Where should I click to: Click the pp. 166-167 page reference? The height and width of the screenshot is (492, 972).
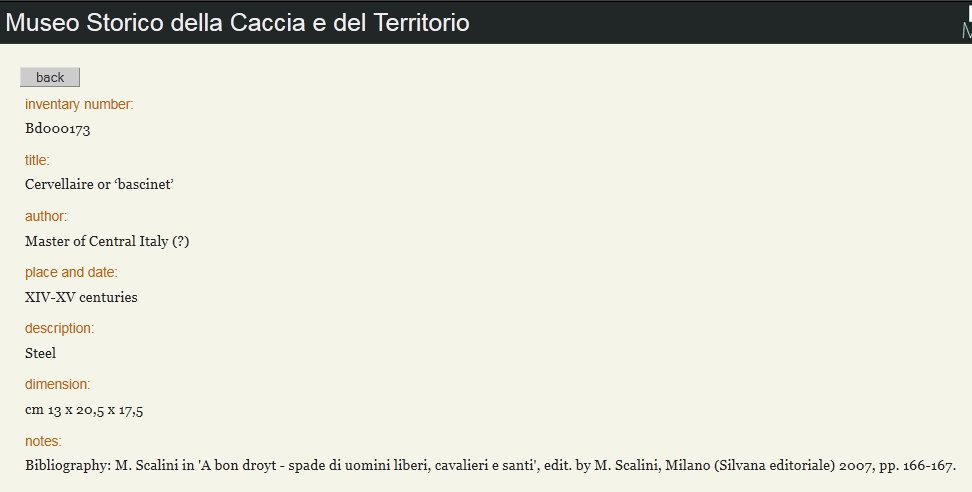tap(917, 465)
